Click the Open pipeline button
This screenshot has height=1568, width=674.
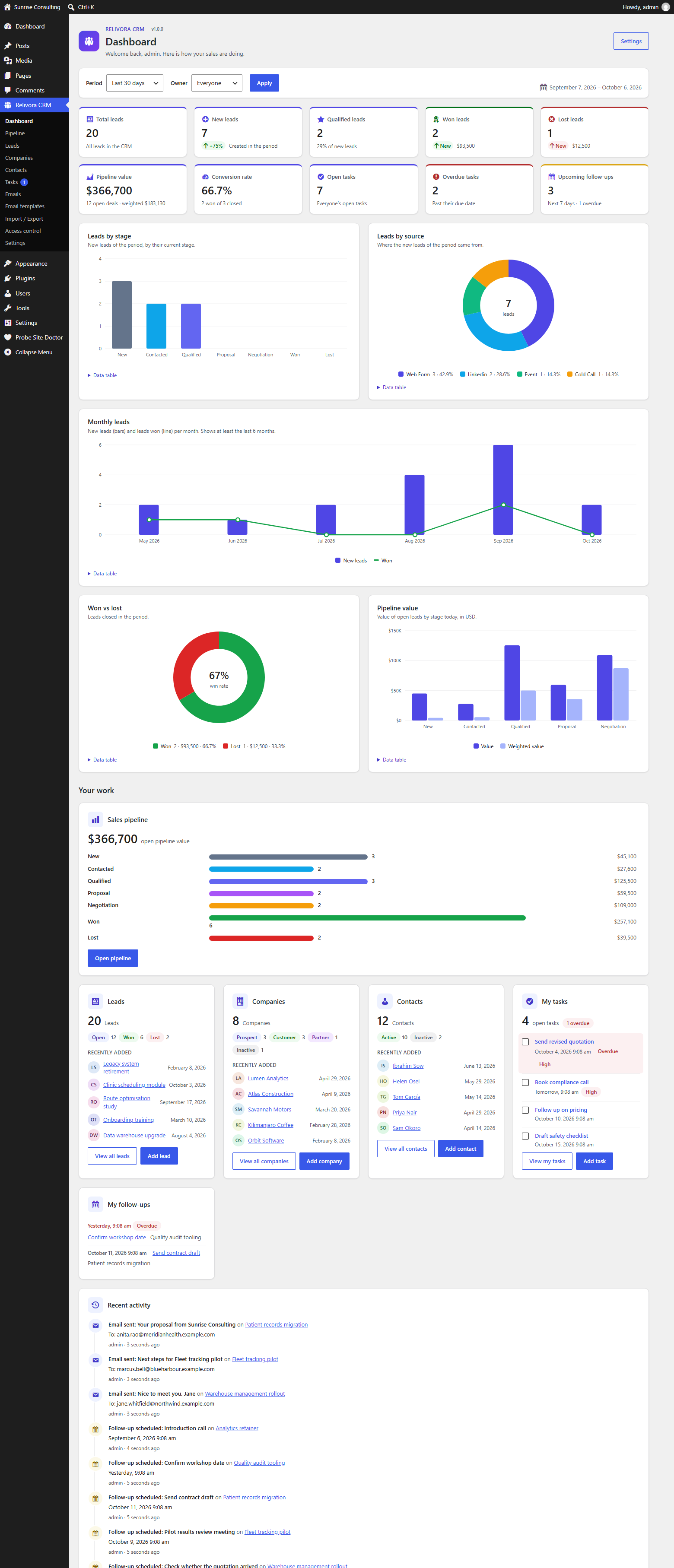(x=113, y=958)
